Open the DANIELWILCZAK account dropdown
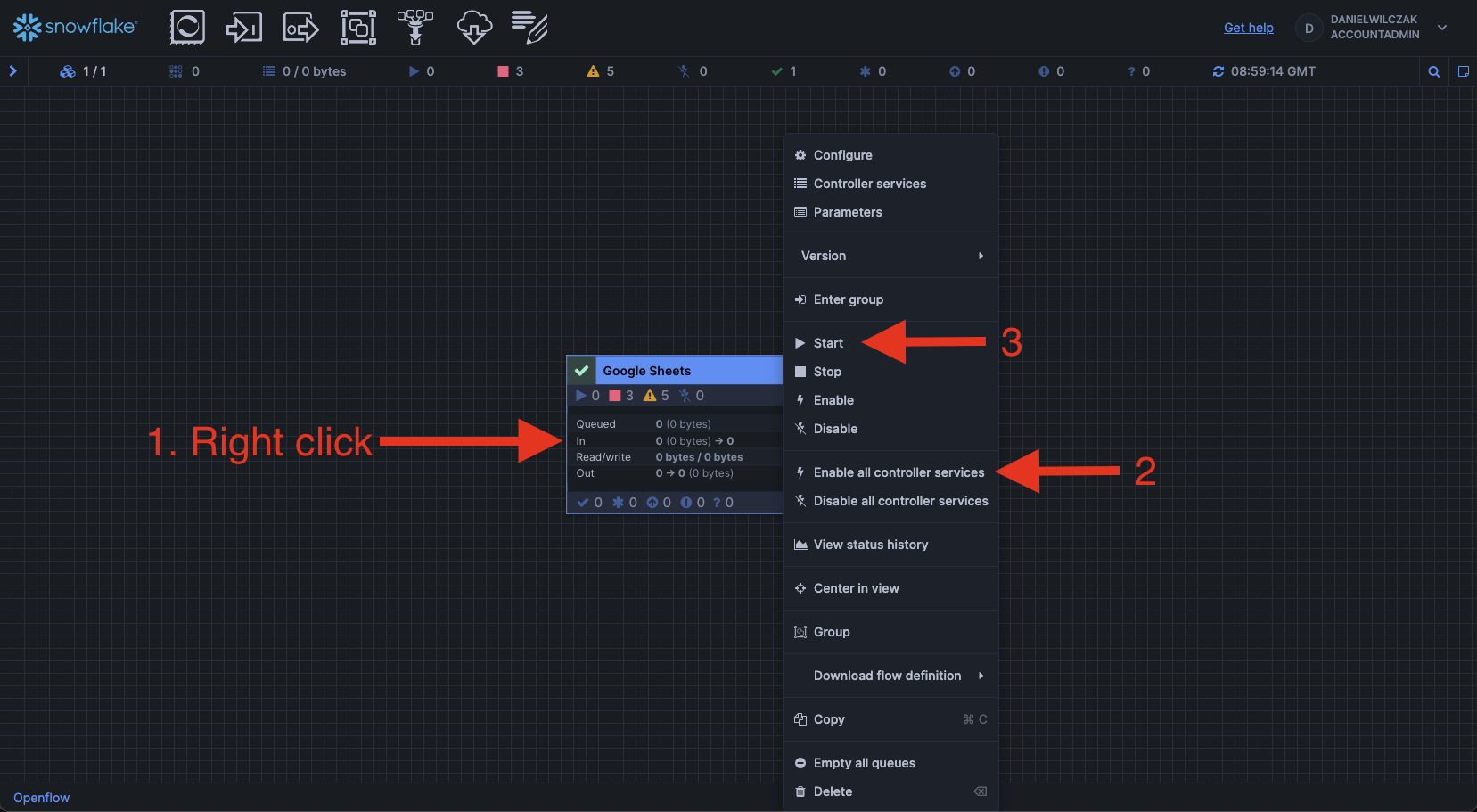This screenshot has height=812, width=1477. coord(1441,28)
